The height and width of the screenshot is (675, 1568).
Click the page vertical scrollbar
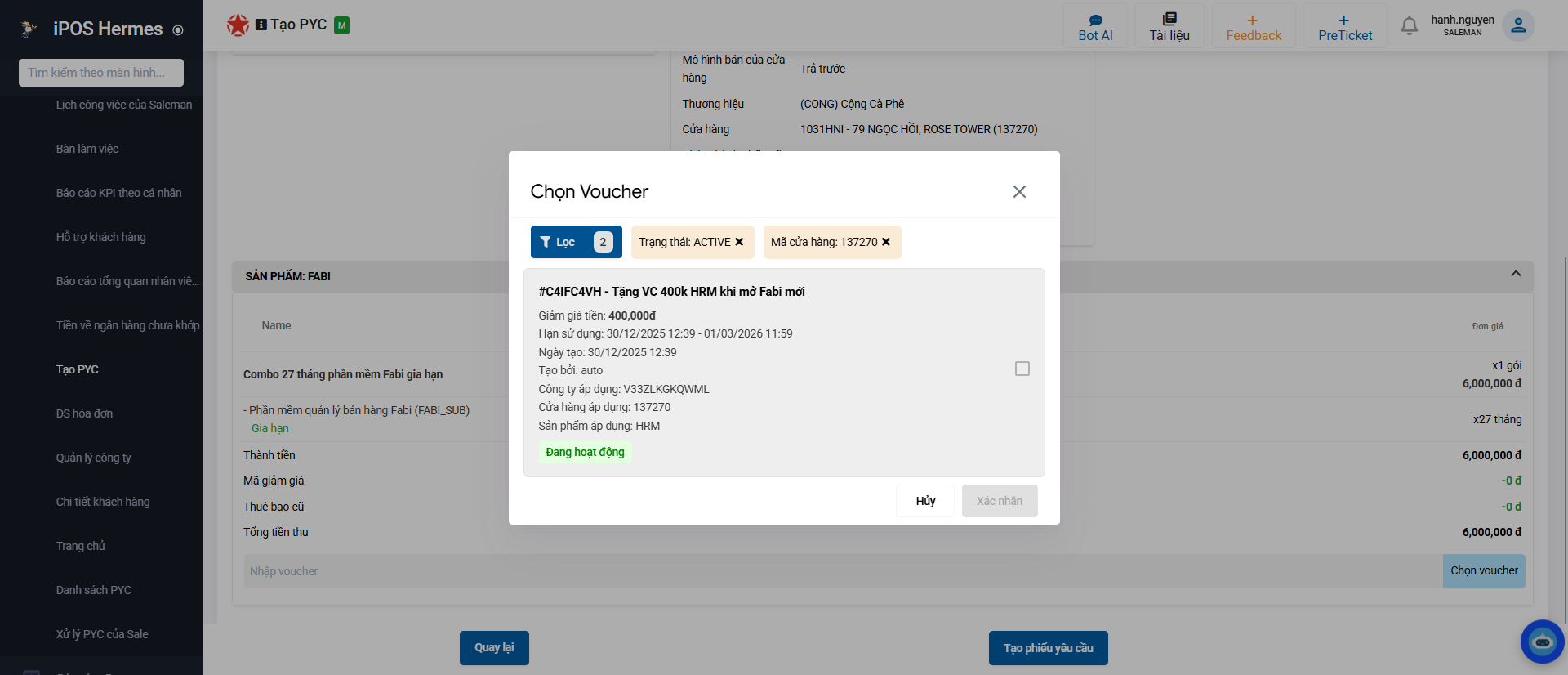tap(1564, 441)
